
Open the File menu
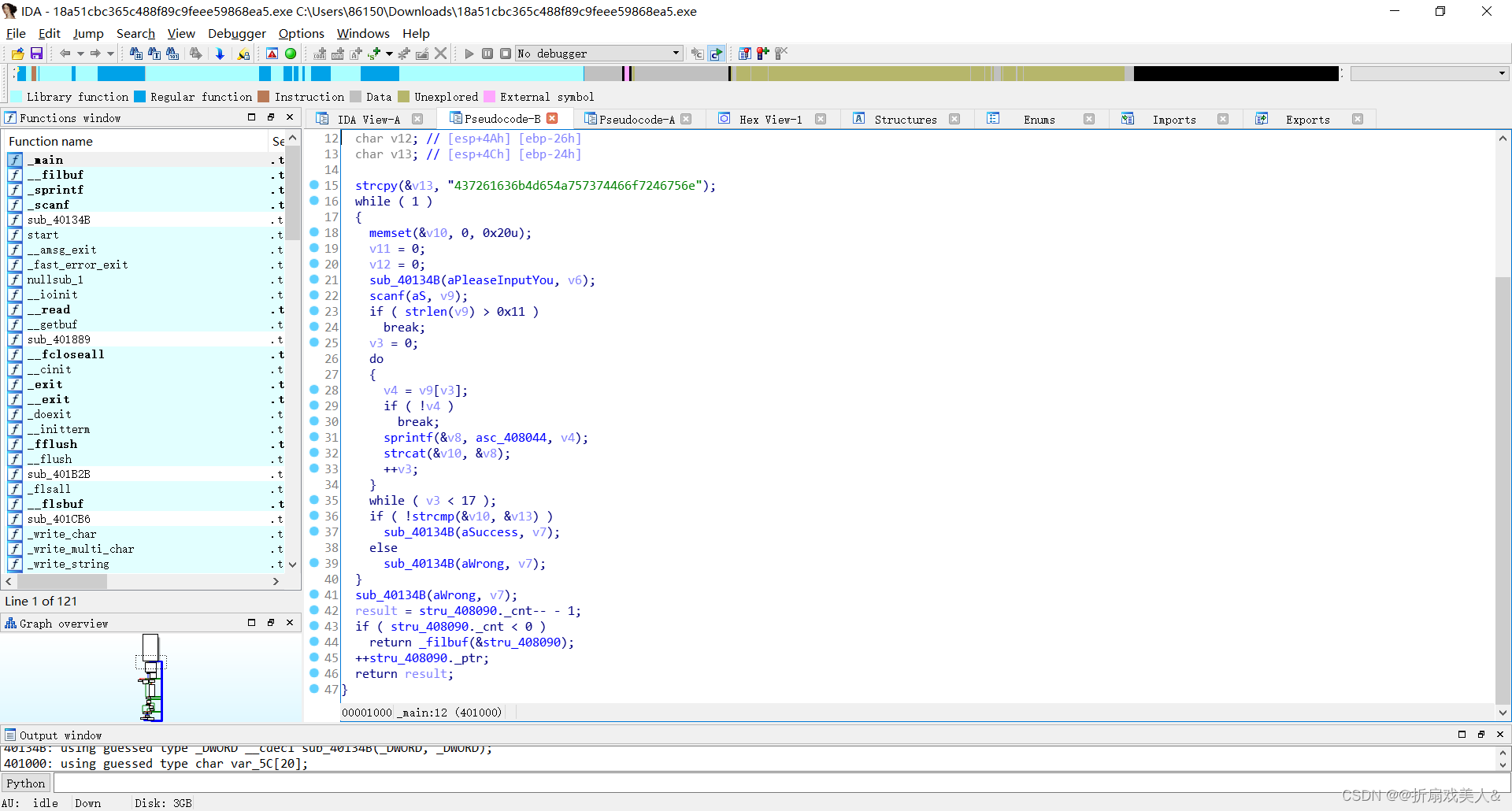tap(16, 33)
